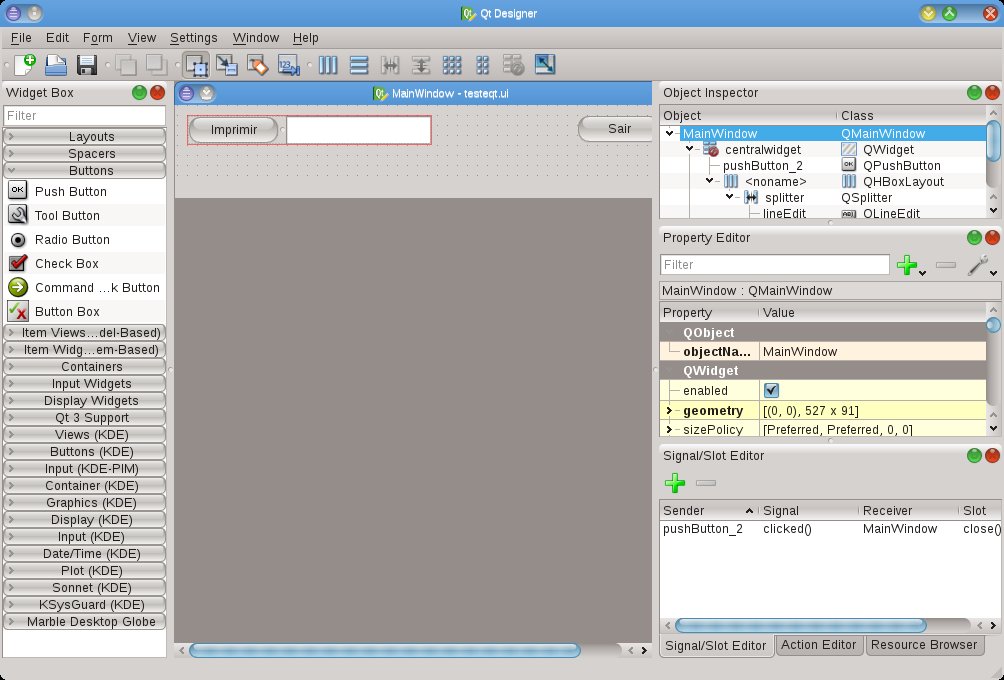Click the Imprimir button on the form
This screenshot has height=680, width=1004.
point(234,130)
